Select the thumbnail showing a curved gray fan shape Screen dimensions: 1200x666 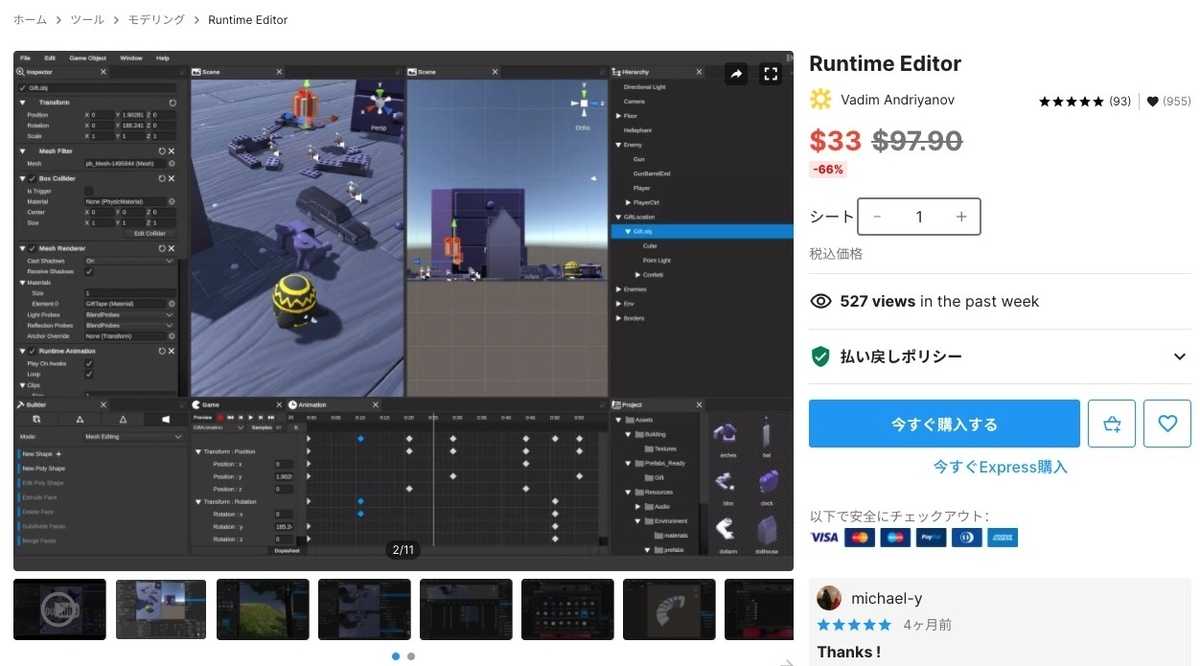(x=669, y=609)
